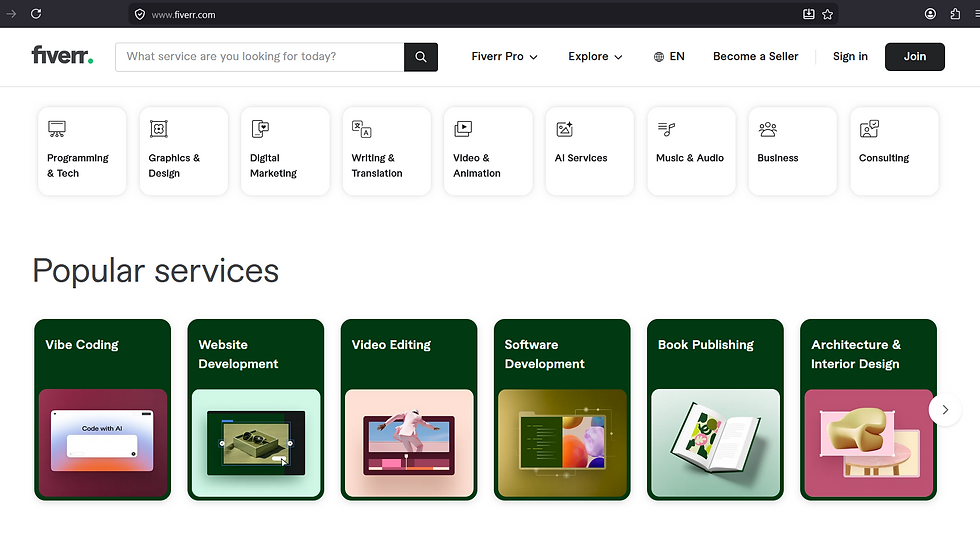Viewport: 980px width, 558px height.
Task: Click the Join button
Action: pyautogui.click(x=914, y=57)
